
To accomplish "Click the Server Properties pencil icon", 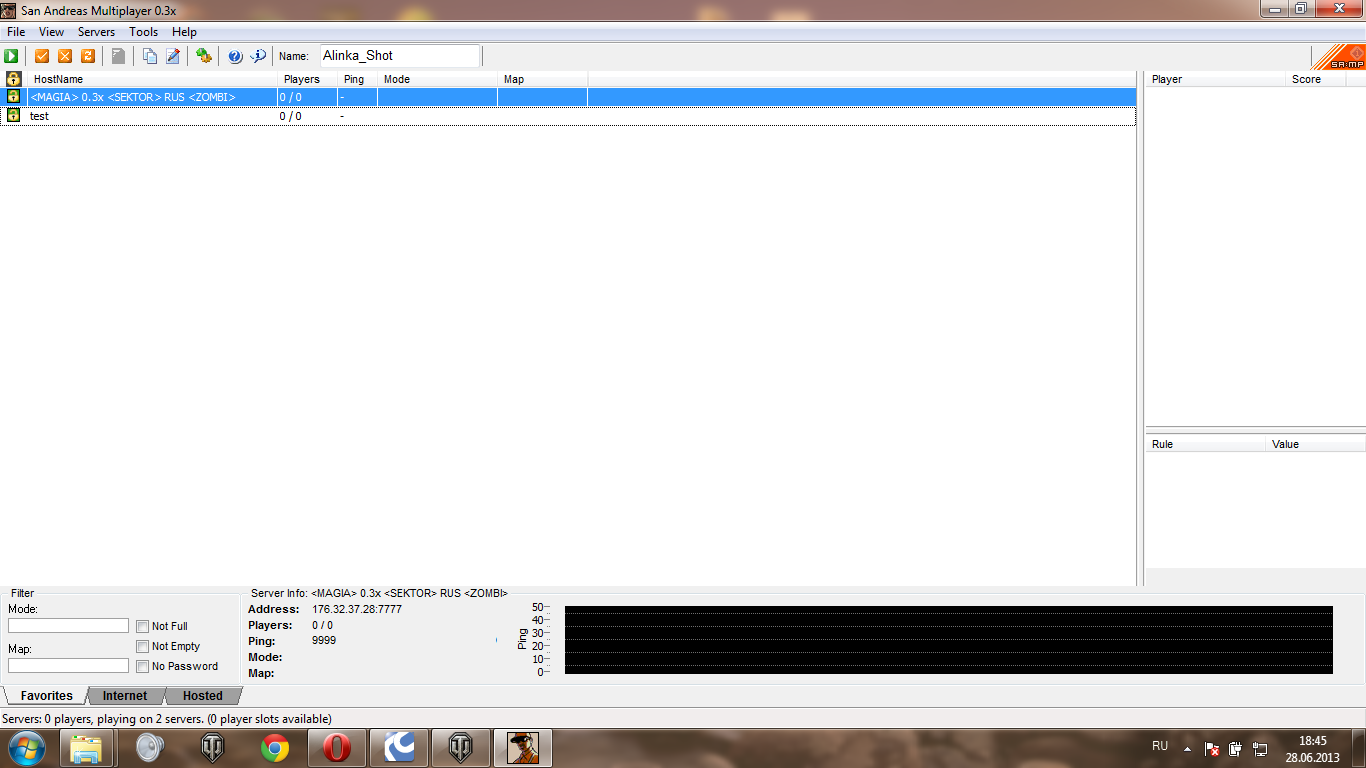I will tap(173, 56).
